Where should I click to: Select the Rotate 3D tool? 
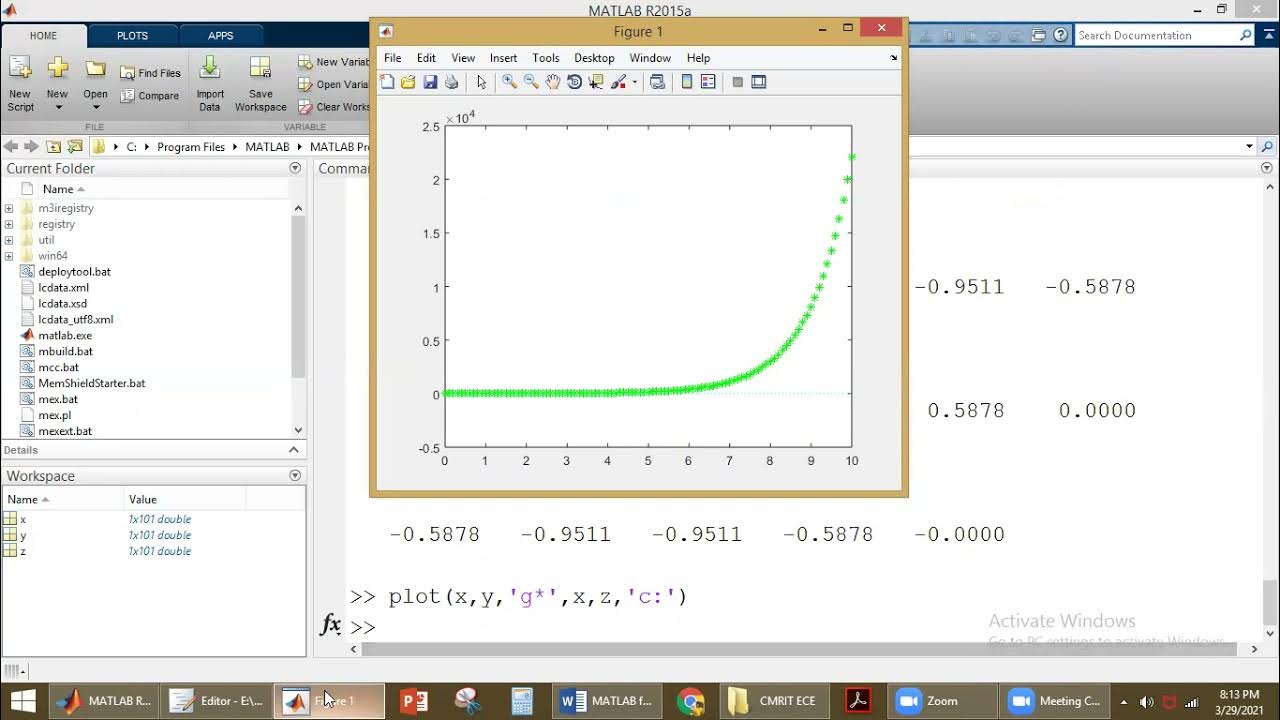[x=574, y=82]
